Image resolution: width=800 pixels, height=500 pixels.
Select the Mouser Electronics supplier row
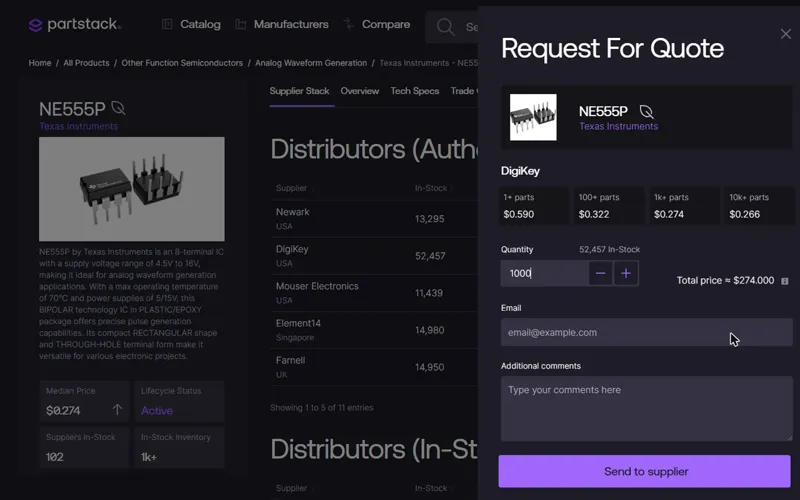374,293
